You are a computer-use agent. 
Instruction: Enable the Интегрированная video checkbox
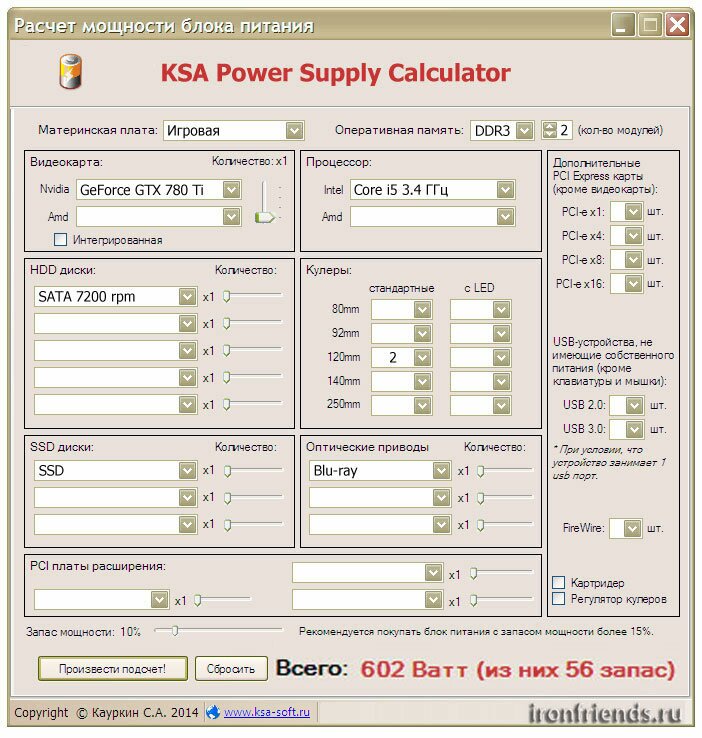60,240
